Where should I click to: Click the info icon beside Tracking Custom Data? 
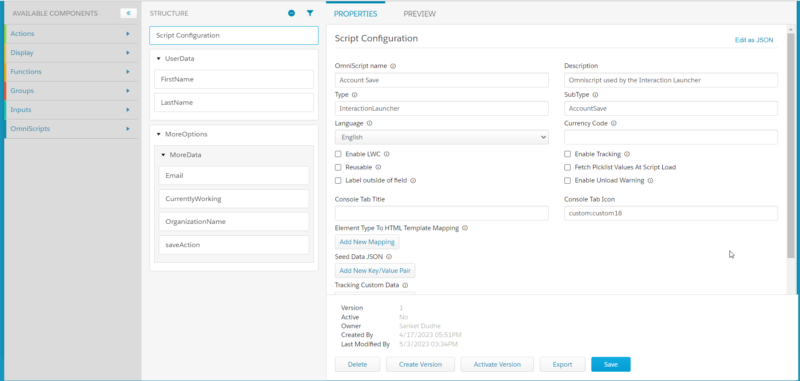click(x=406, y=285)
